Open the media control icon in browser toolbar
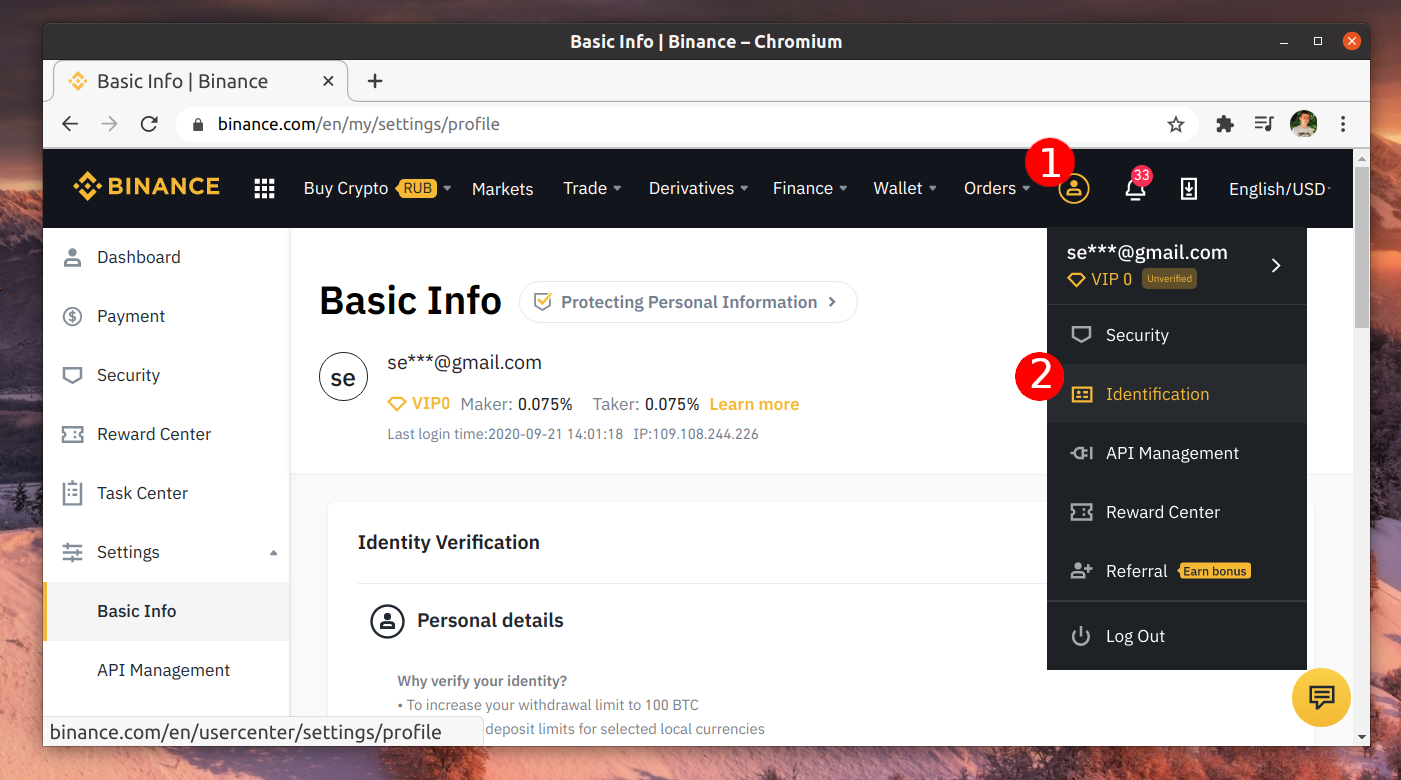This screenshot has height=780, width=1401. tap(1264, 124)
